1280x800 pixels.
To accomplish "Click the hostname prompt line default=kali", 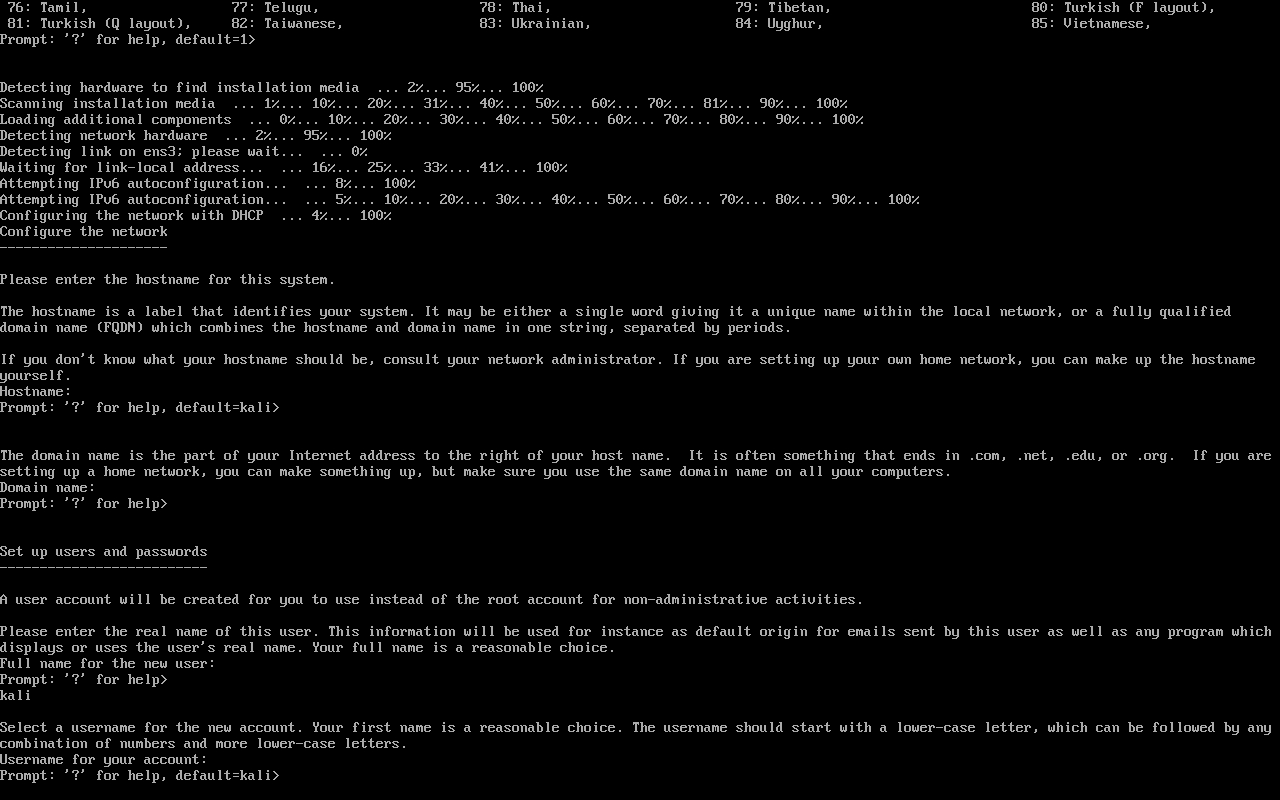I will (x=140, y=408).
